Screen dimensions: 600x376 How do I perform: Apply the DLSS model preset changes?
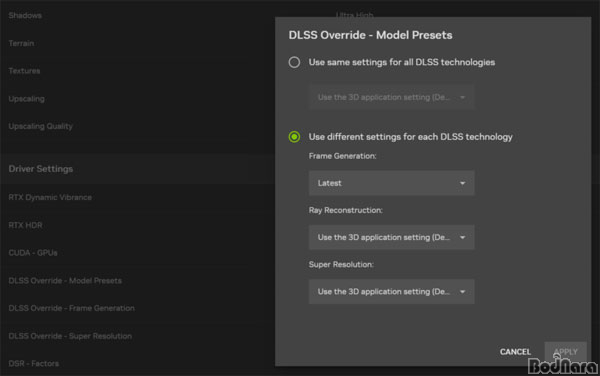[x=566, y=352]
